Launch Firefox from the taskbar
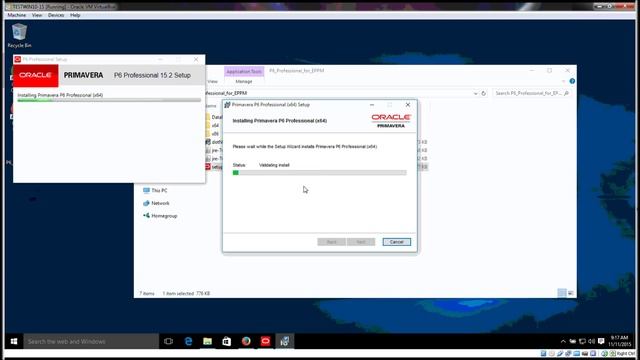The height and width of the screenshot is (360, 640). tap(246, 341)
